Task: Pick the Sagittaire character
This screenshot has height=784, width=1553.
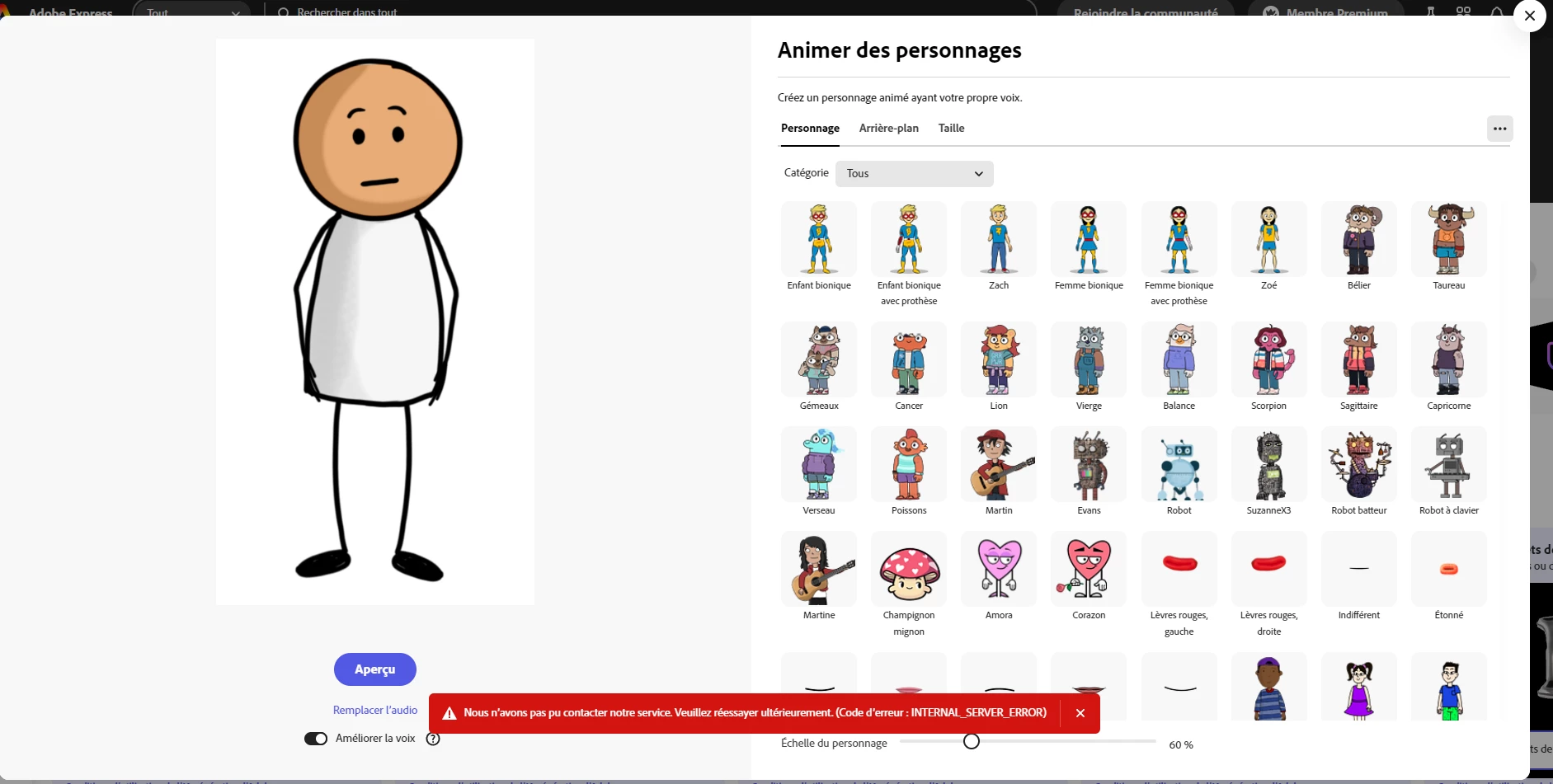Action: [1359, 359]
